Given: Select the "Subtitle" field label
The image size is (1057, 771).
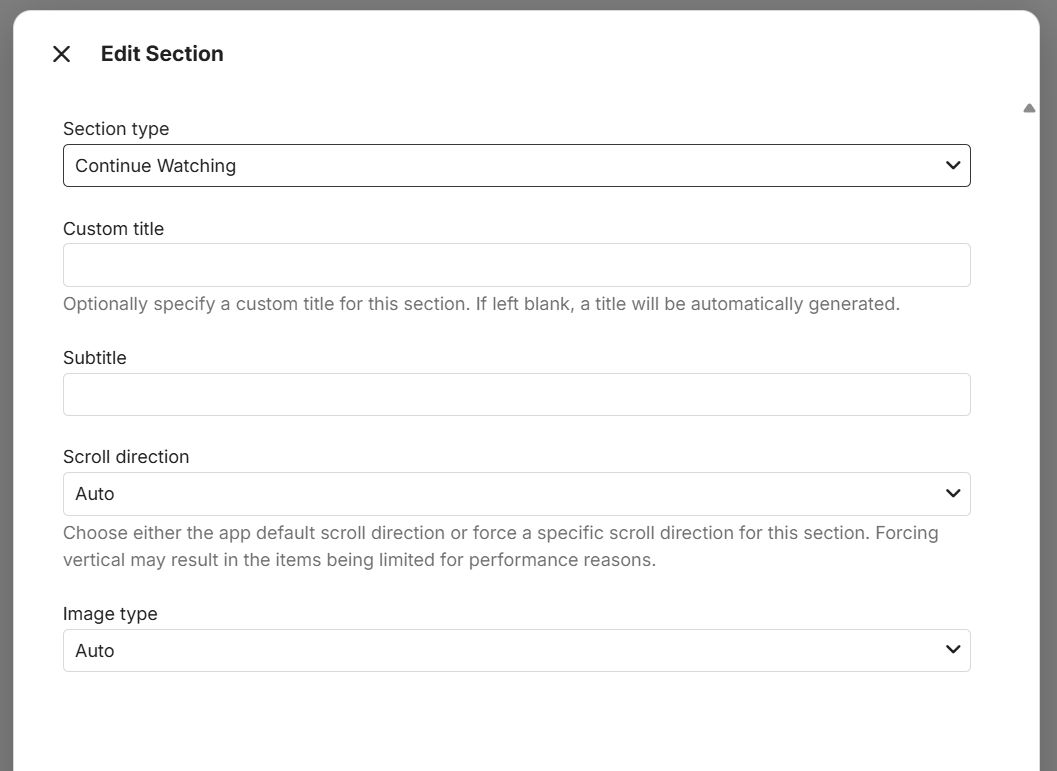Looking at the screenshot, I should [95, 358].
